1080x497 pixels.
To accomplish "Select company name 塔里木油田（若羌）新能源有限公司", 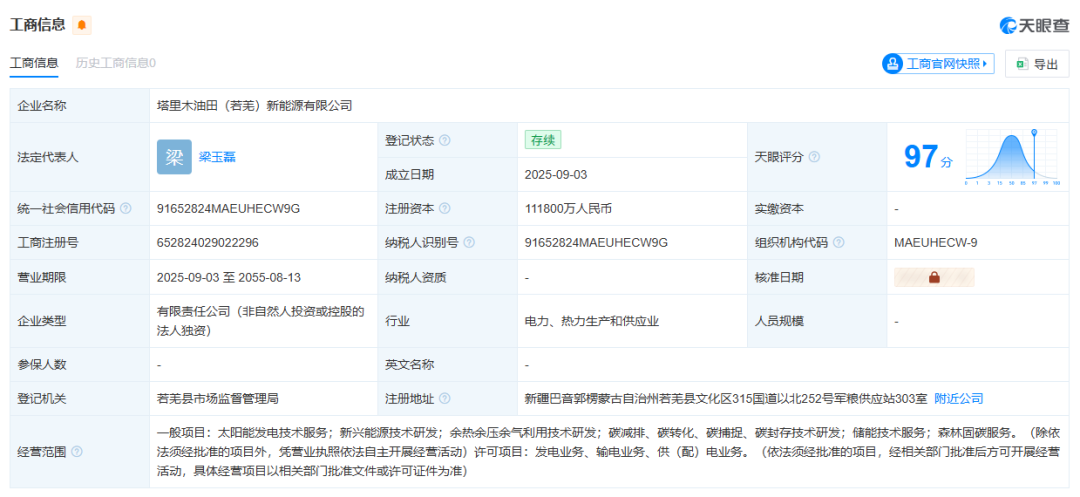I will coord(255,106).
